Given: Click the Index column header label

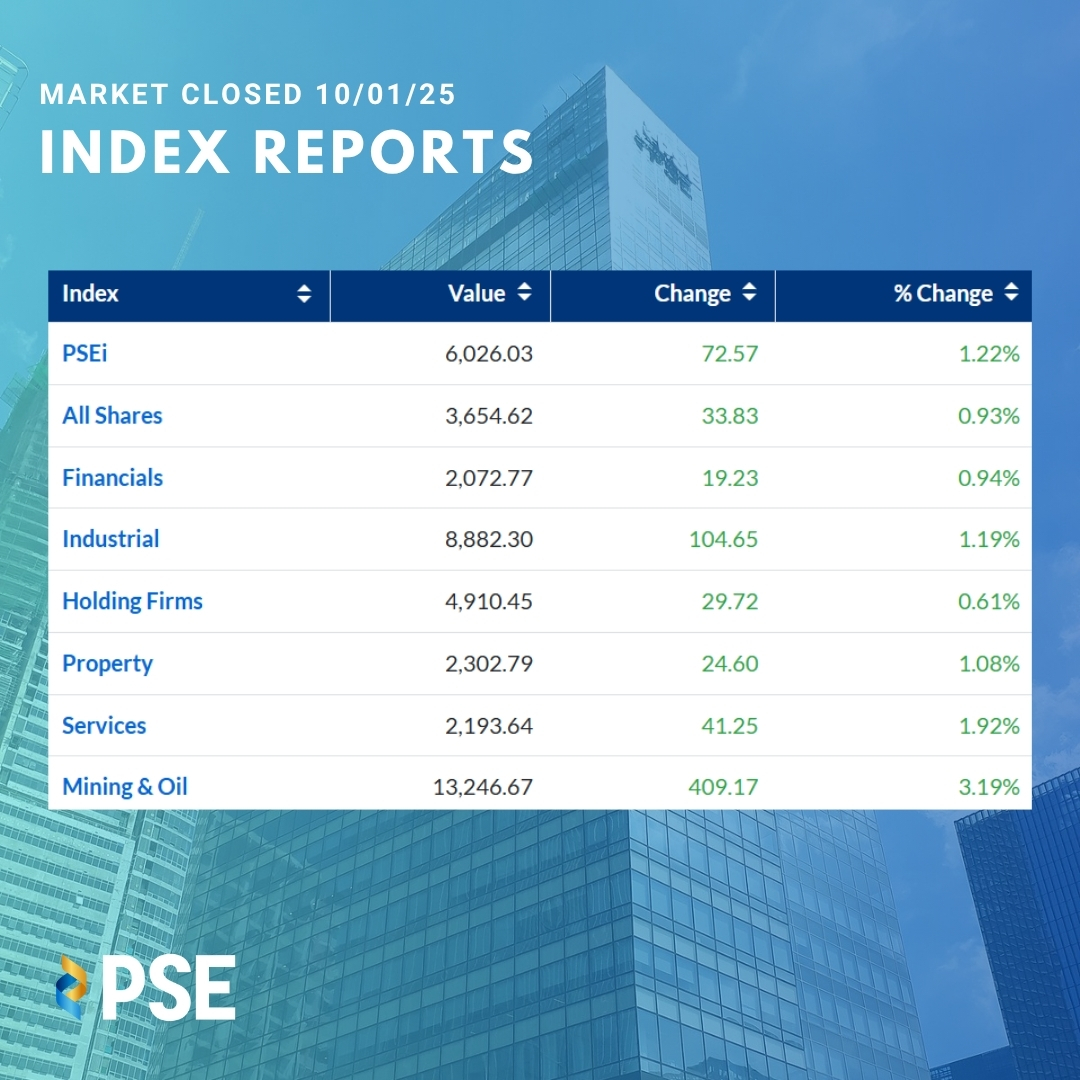Looking at the screenshot, I should [x=91, y=294].
